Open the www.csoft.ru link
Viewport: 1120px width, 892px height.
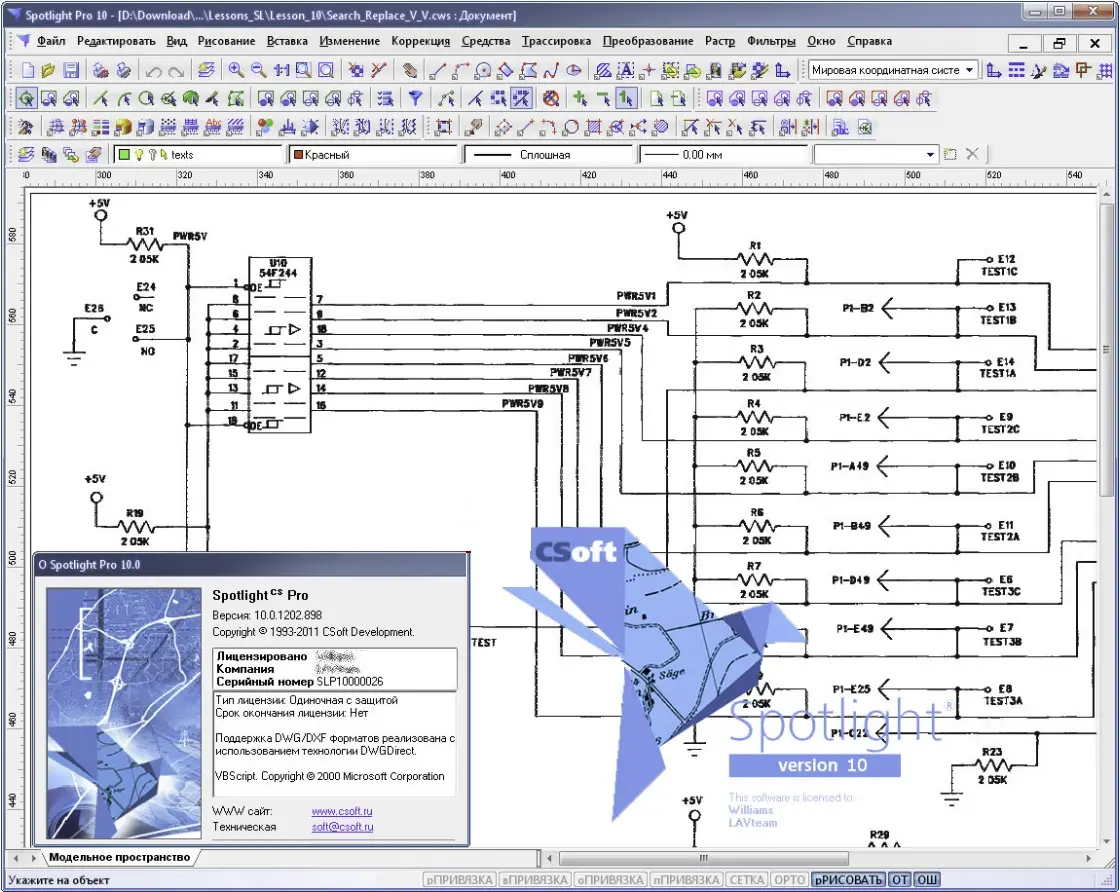342,811
